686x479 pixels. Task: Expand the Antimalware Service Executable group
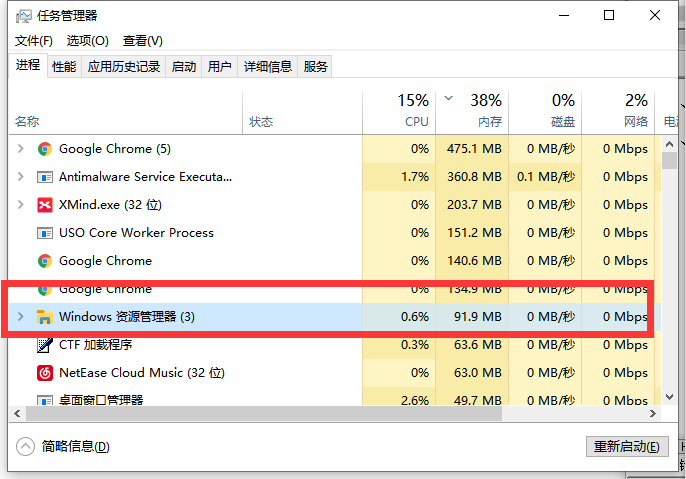pyautogui.click(x=20, y=177)
